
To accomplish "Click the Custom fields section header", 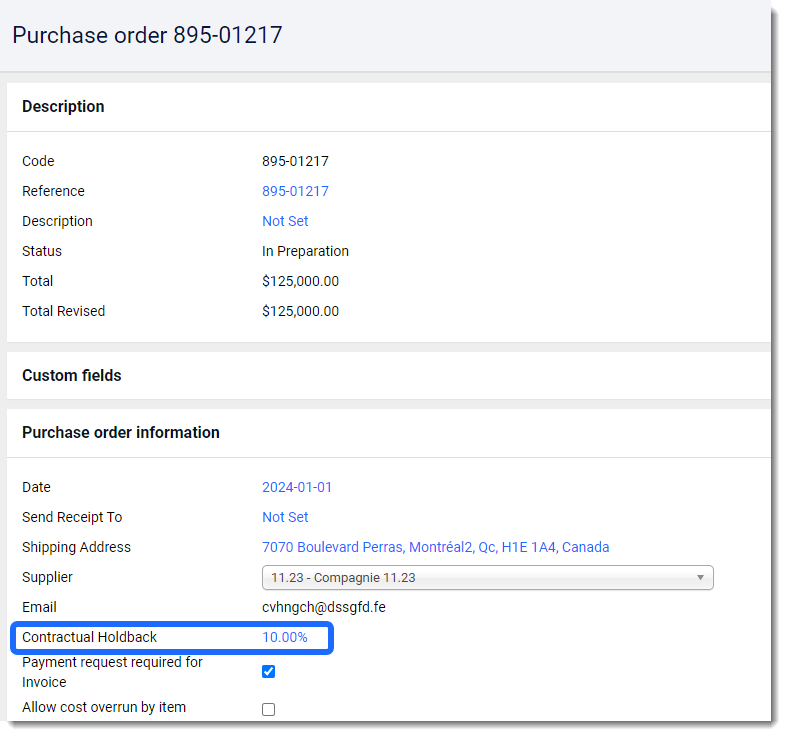I will 72,376.
